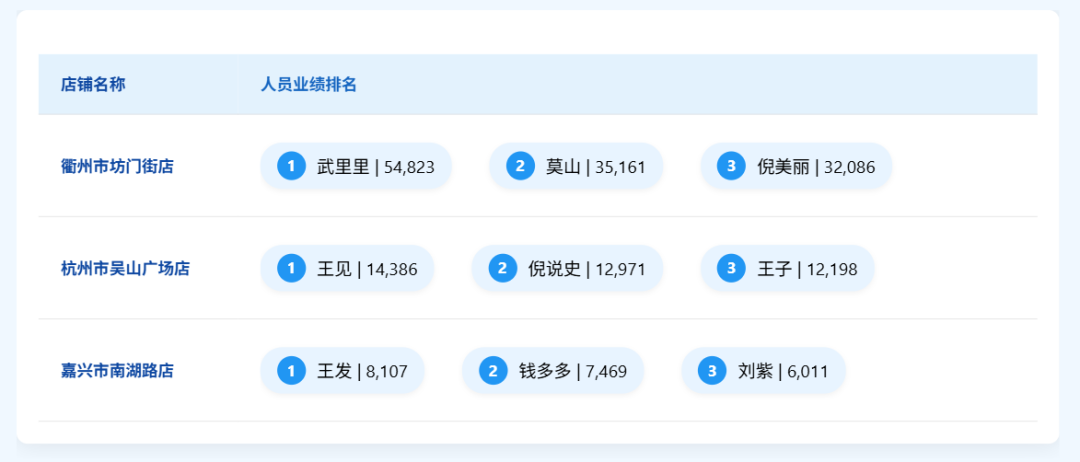Image resolution: width=1080 pixels, height=462 pixels.
Task: Open the 杭州市吴山广场店 store link
Action: (x=125, y=269)
